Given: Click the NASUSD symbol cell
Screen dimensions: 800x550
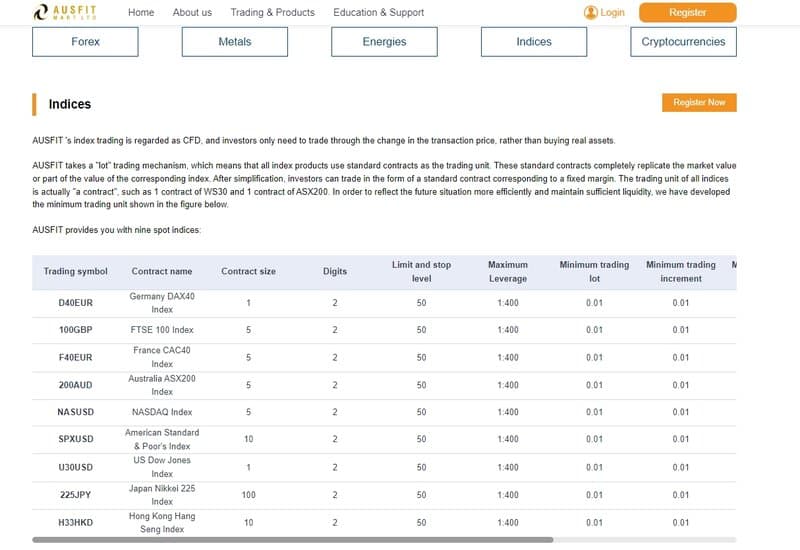Looking at the screenshot, I should click(76, 412).
